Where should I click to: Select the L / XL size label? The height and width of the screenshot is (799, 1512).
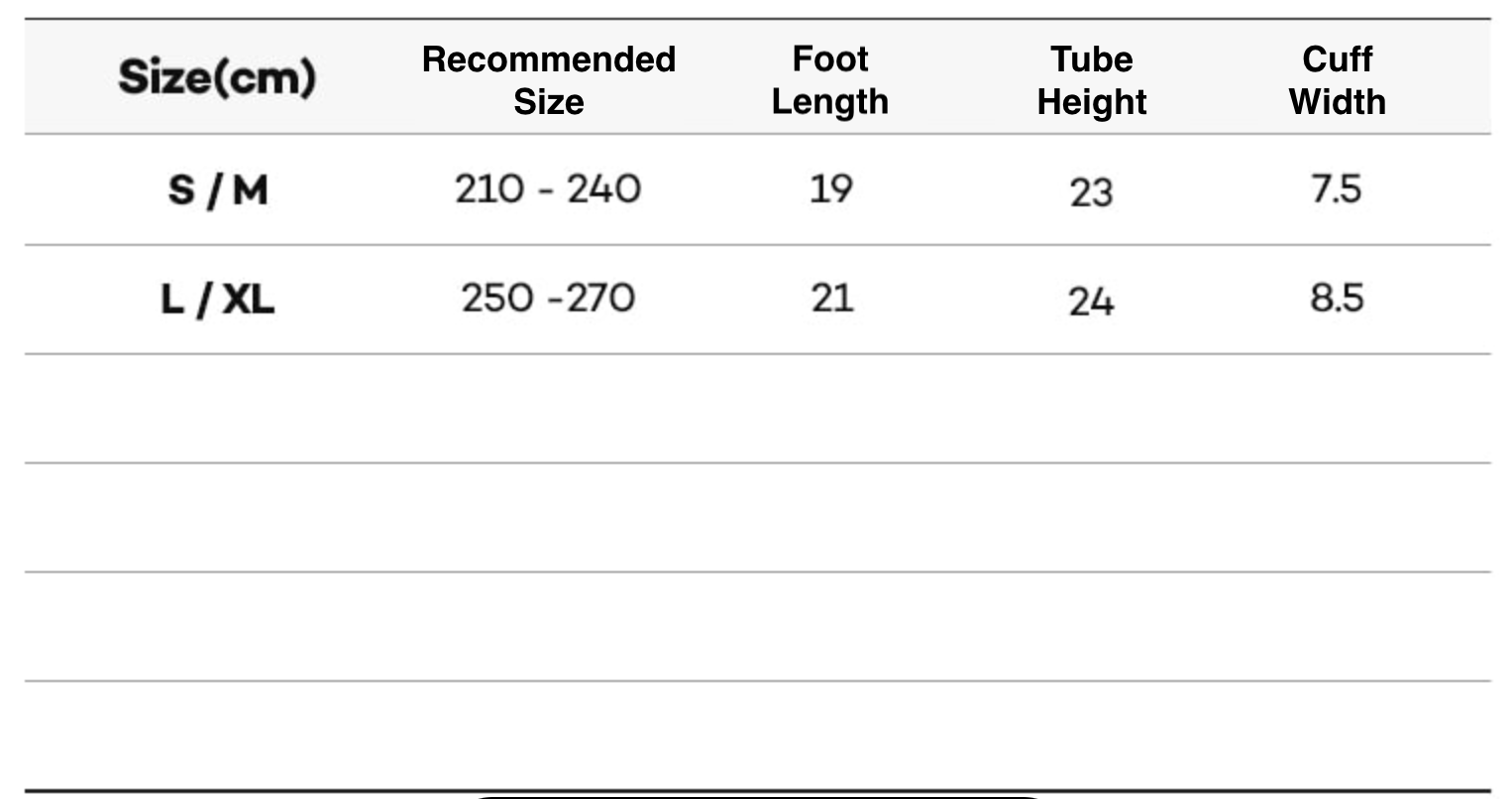pyautogui.click(x=217, y=298)
